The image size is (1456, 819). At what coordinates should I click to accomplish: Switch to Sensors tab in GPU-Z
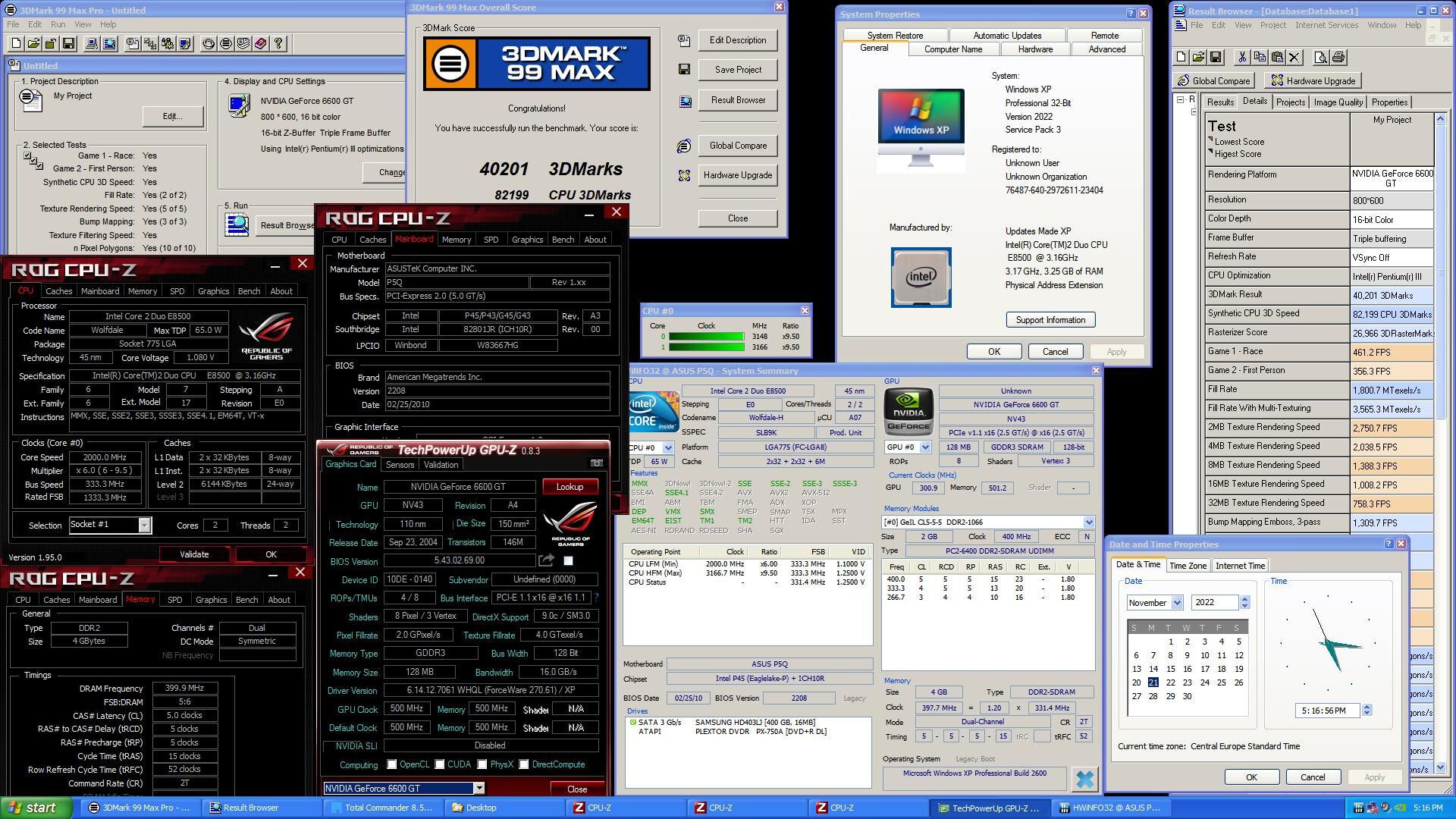point(400,465)
